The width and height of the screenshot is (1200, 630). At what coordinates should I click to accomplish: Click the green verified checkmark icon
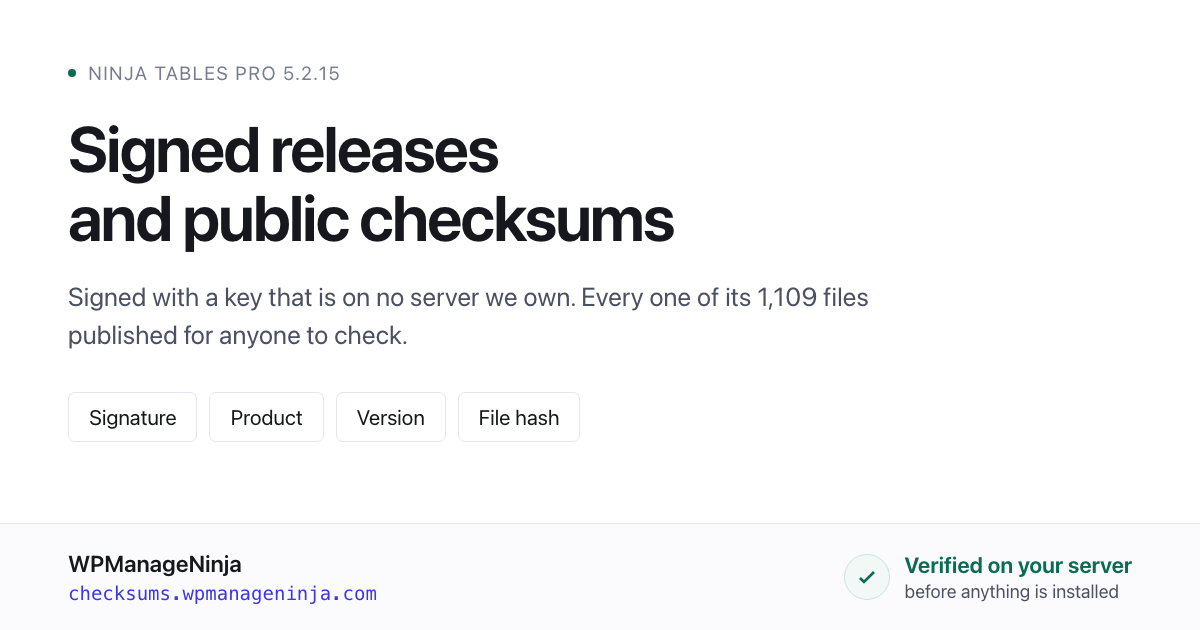(x=867, y=577)
